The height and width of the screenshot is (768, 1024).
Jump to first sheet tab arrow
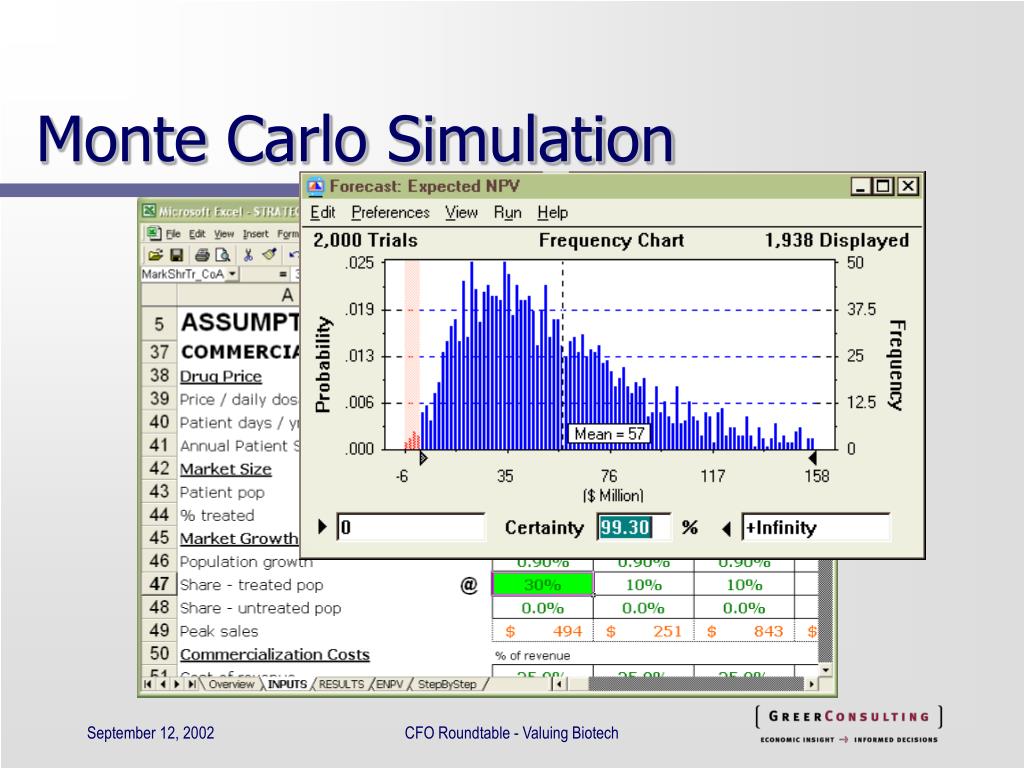pyautogui.click(x=148, y=684)
